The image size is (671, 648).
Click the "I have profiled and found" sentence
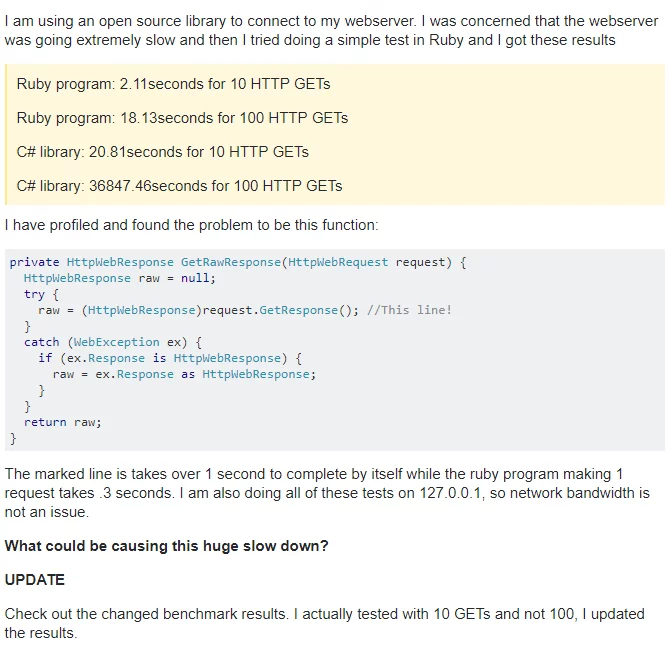[192, 225]
